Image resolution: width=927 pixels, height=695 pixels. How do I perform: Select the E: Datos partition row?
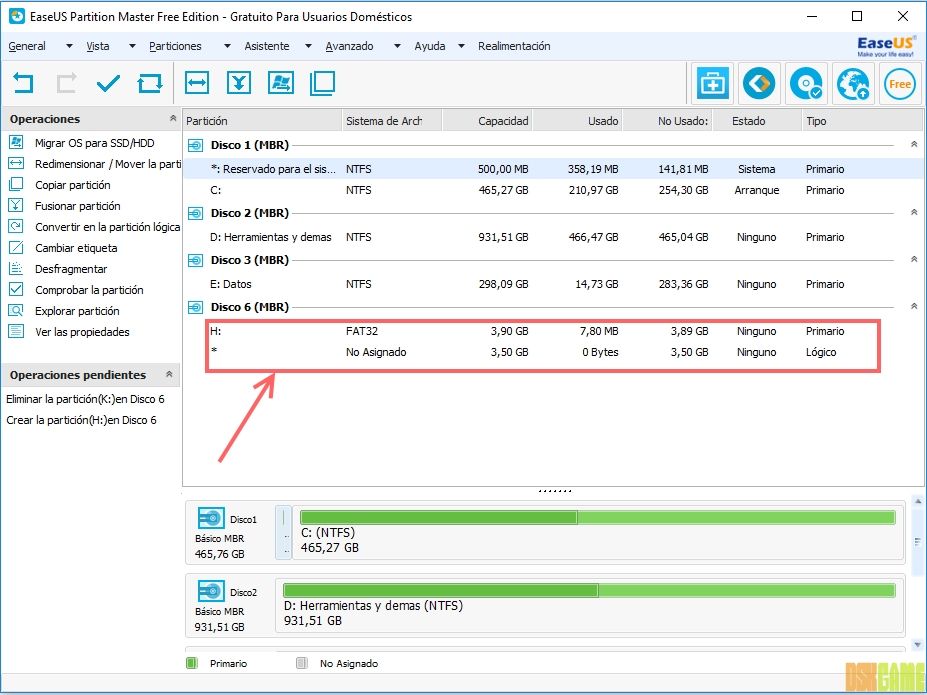[540, 284]
